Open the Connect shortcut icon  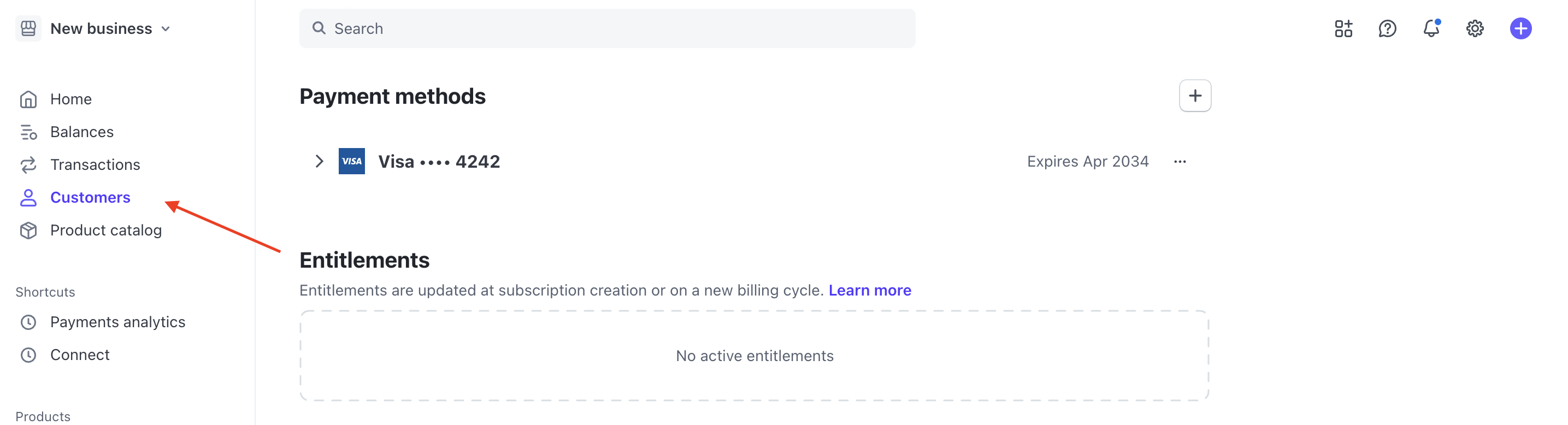[x=28, y=355]
